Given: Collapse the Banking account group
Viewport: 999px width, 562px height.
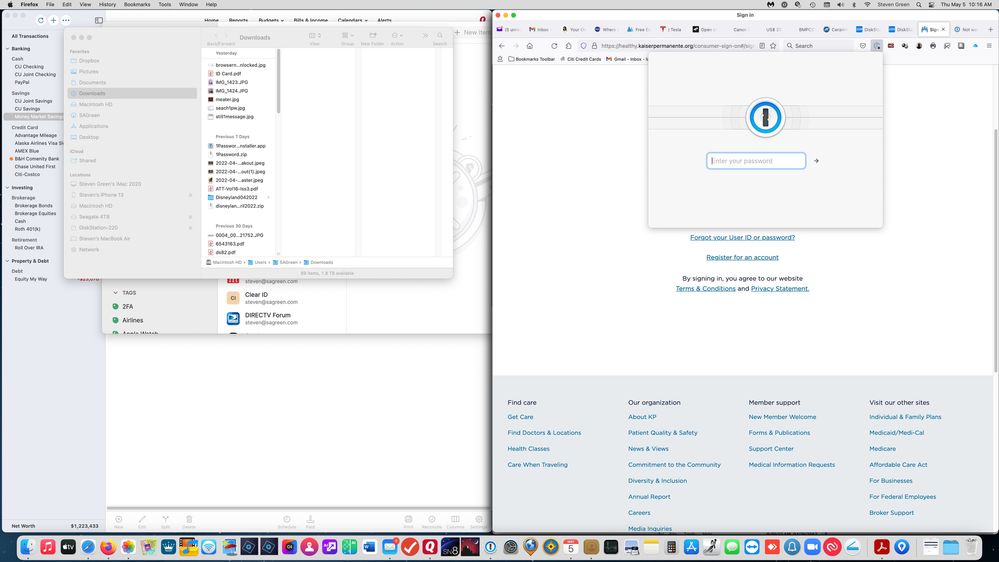Looking at the screenshot, I should (7, 48).
